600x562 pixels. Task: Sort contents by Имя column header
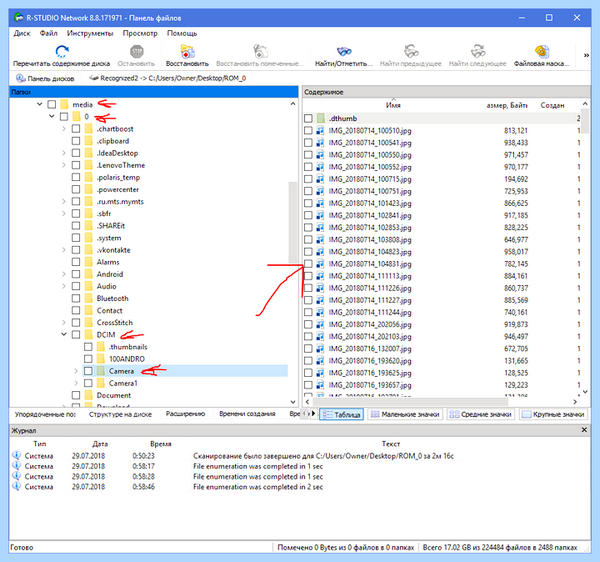pos(393,105)
